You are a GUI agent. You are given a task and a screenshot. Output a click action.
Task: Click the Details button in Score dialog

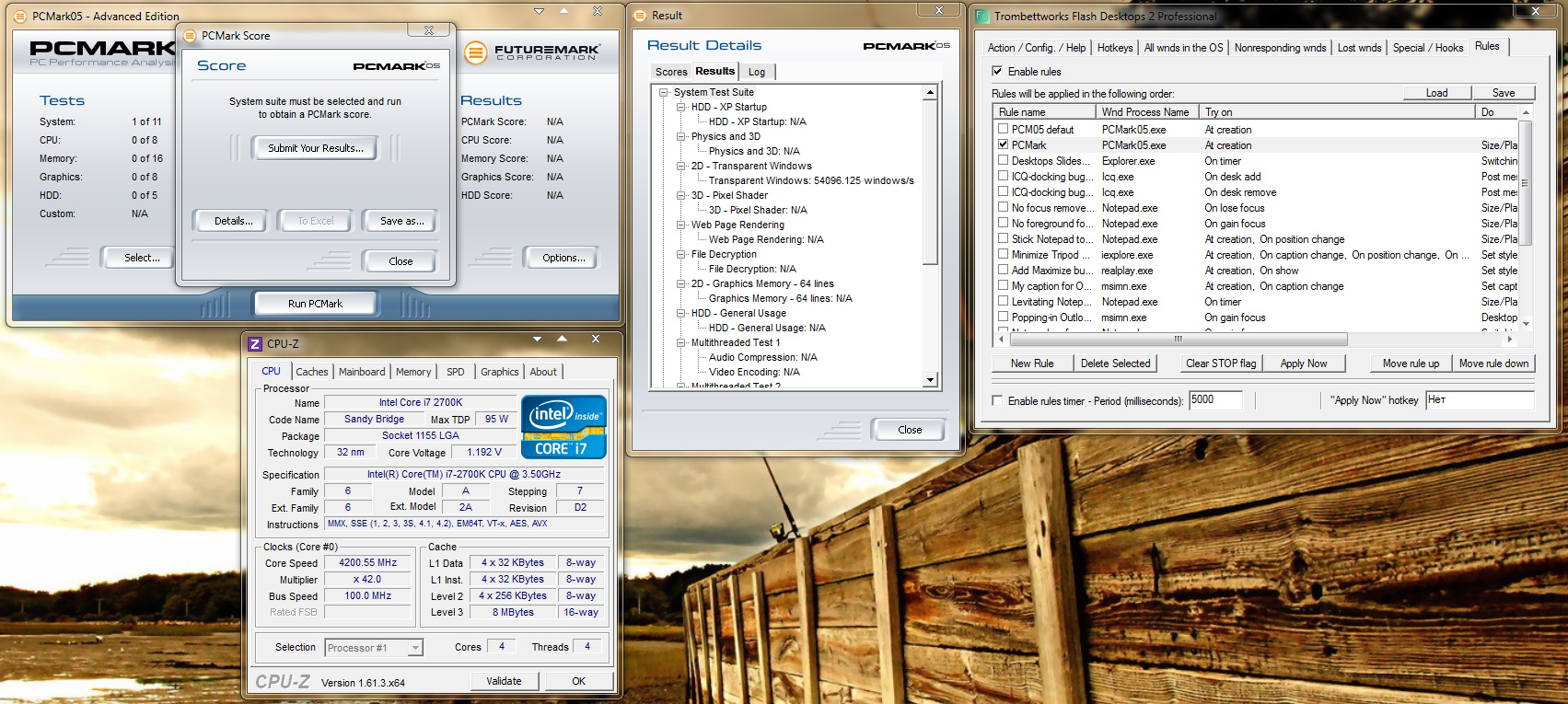coord(233,221)
